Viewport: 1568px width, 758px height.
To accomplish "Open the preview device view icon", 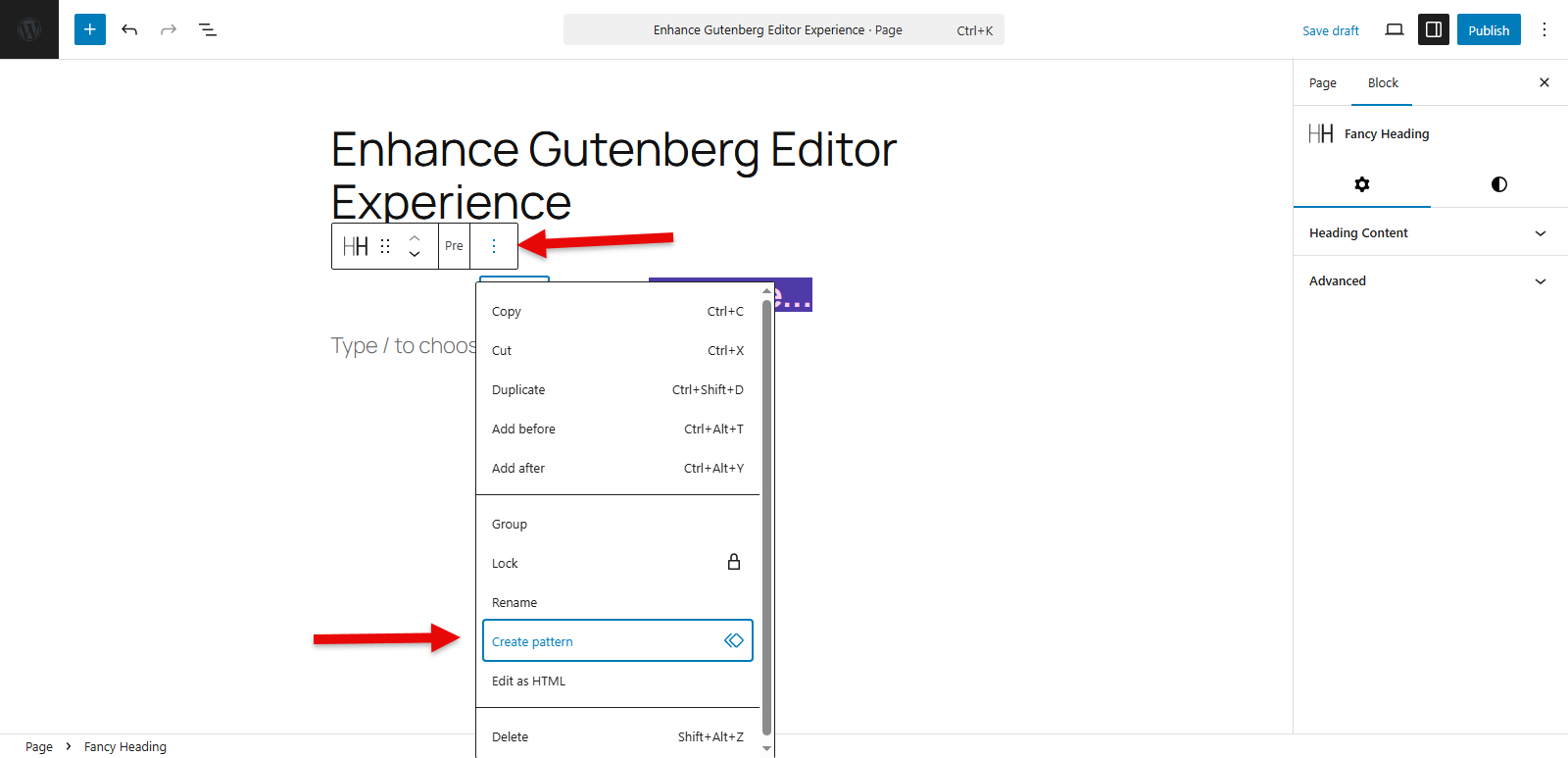I will [x=1395, y=29].
